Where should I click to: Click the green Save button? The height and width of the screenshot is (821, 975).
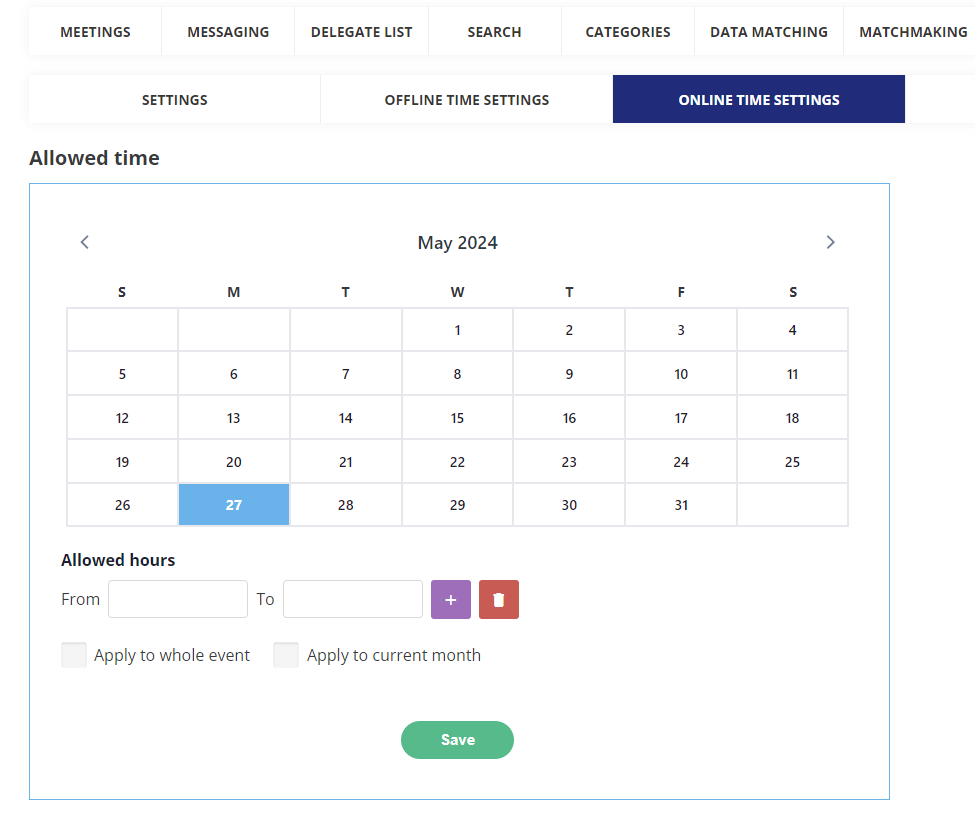(457, 740)
